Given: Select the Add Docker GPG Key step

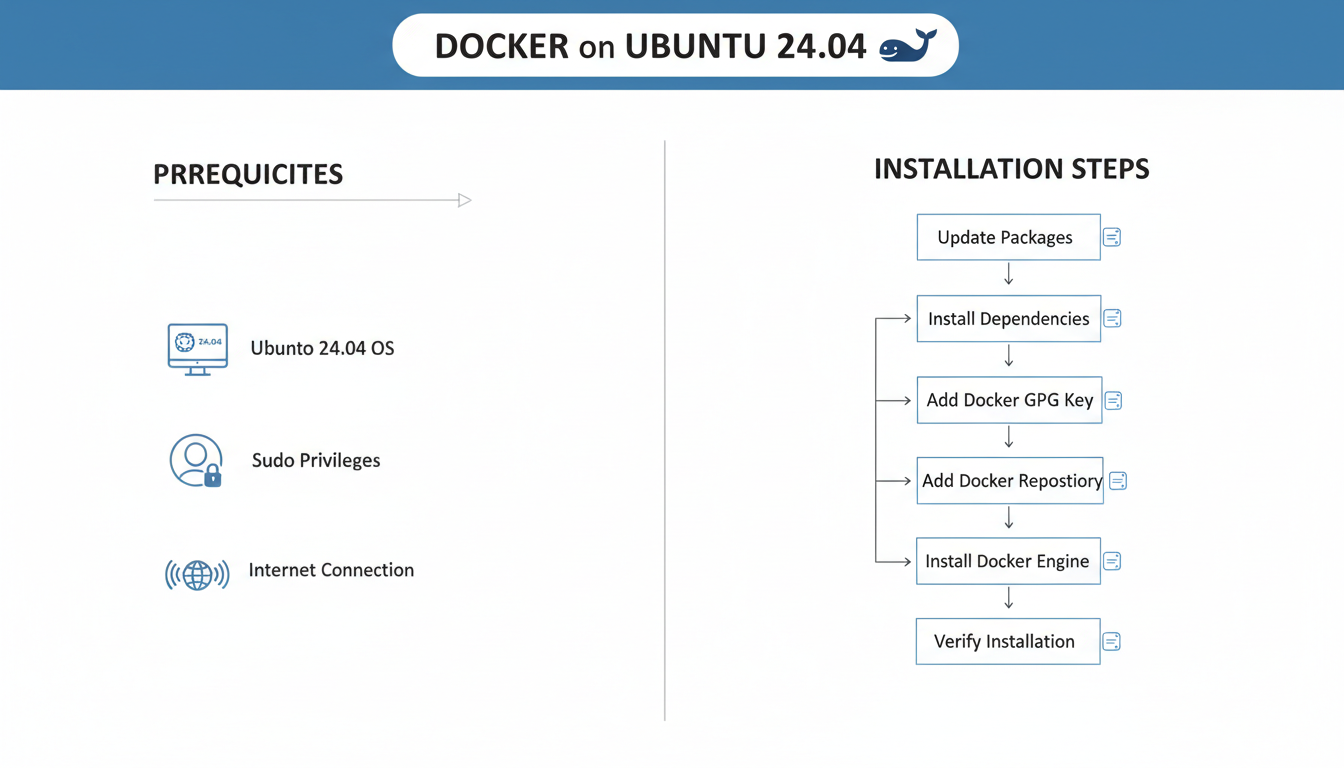Looking at the screenshot, I should (x=1009, y=400).
